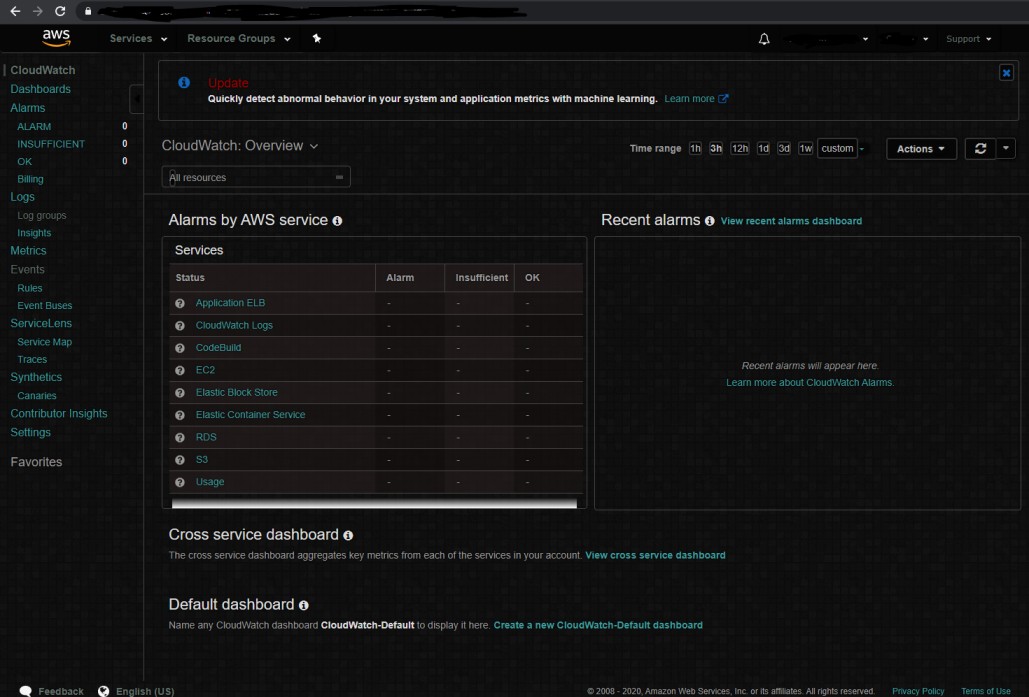Click the AWS logo home icon
This screenshot has height=697, width=1029.
56,38
